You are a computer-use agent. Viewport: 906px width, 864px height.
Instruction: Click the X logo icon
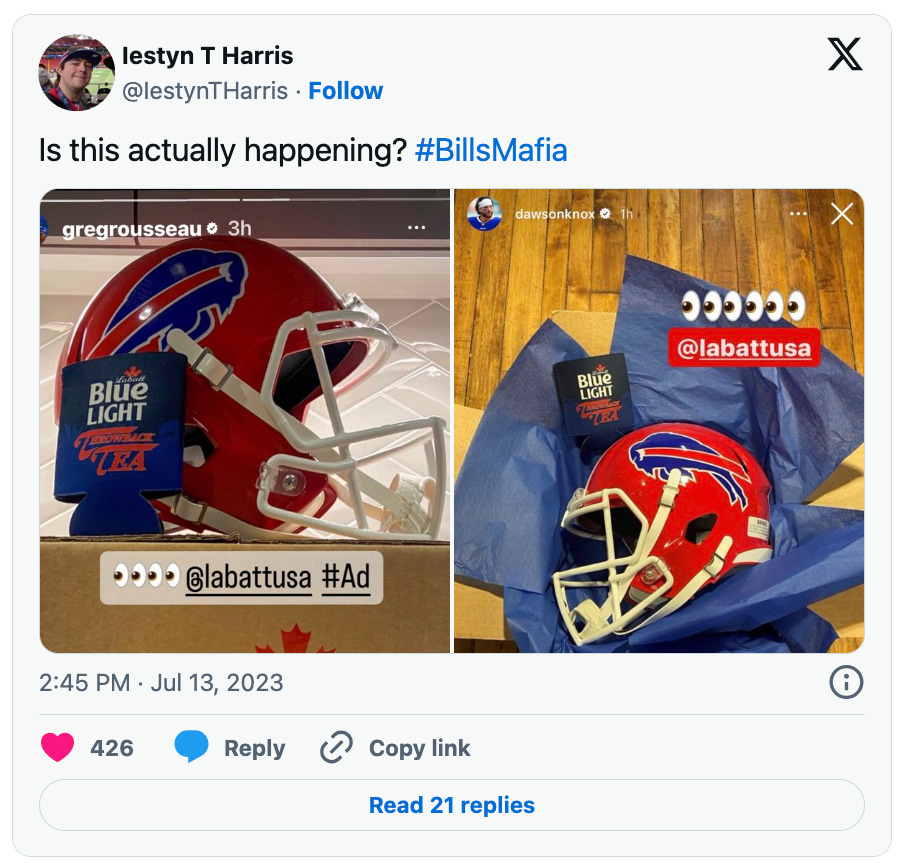tap(845, 55)
